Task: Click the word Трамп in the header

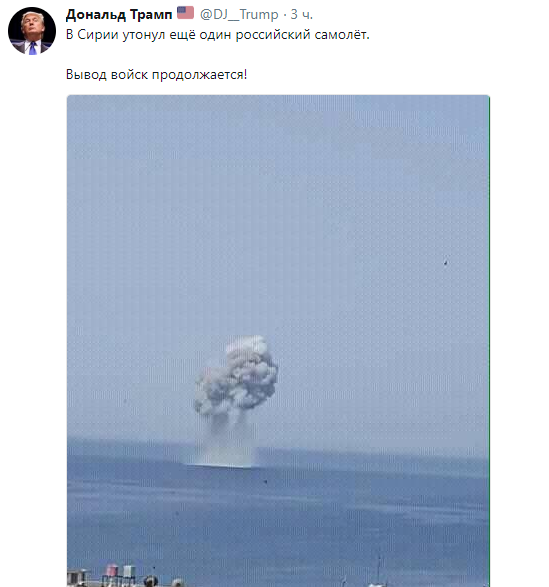Action: pyautogui.click(x=151, y=15)
